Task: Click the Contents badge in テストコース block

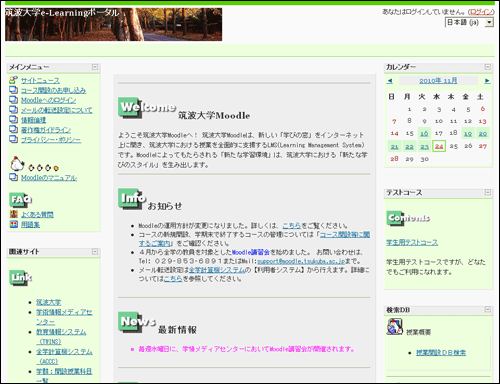Action: (x=408, y=218)
